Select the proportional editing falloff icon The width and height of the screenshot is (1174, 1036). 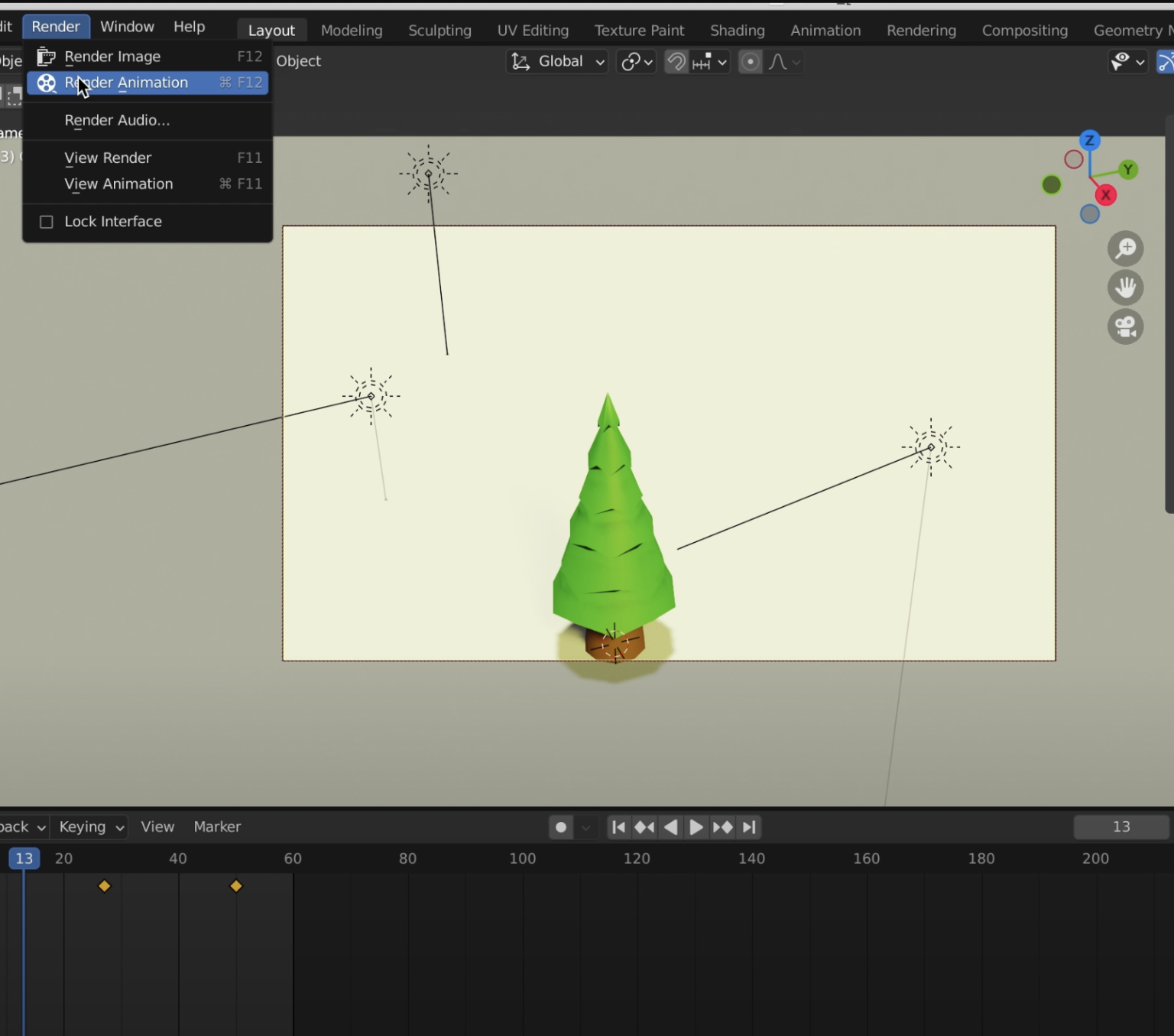pyautogui.click(x=779, y=62)
